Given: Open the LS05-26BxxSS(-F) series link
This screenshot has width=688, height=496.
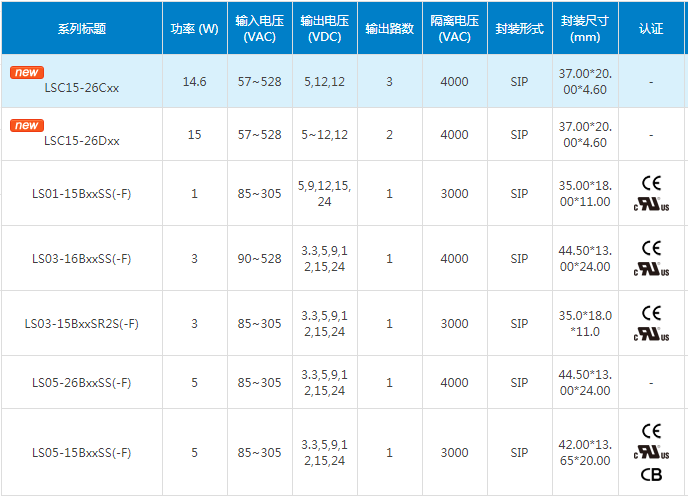Looking at the screenshot, I should pos(81,383).
